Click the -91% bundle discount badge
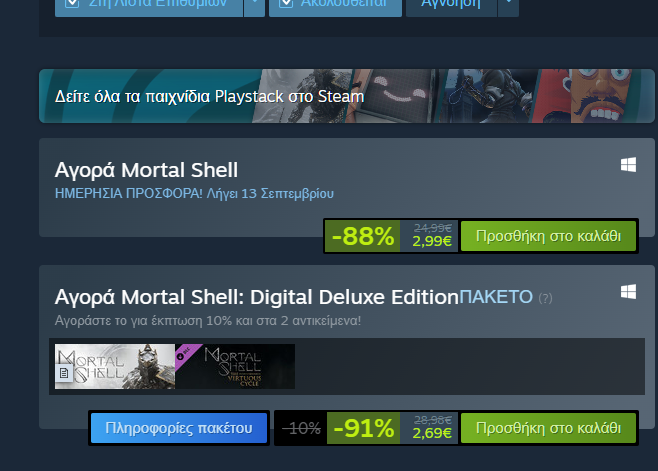This screenshot has height=471, width=658. pyautogui.click(x=363, y=428)
